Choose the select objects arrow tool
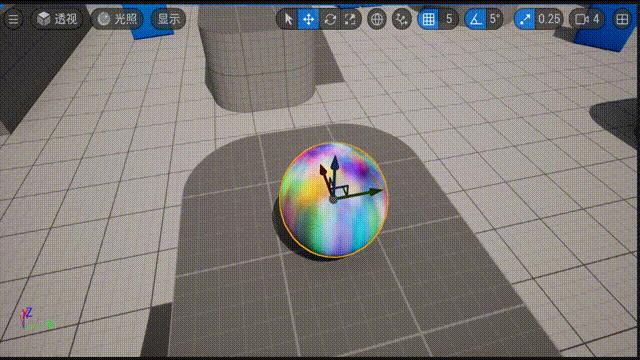The width and height of the screenshot is (640, 360). (288, 19)
